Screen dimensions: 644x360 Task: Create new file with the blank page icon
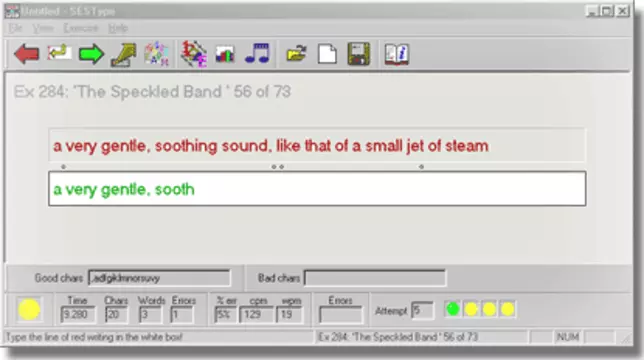click(327, 54)
